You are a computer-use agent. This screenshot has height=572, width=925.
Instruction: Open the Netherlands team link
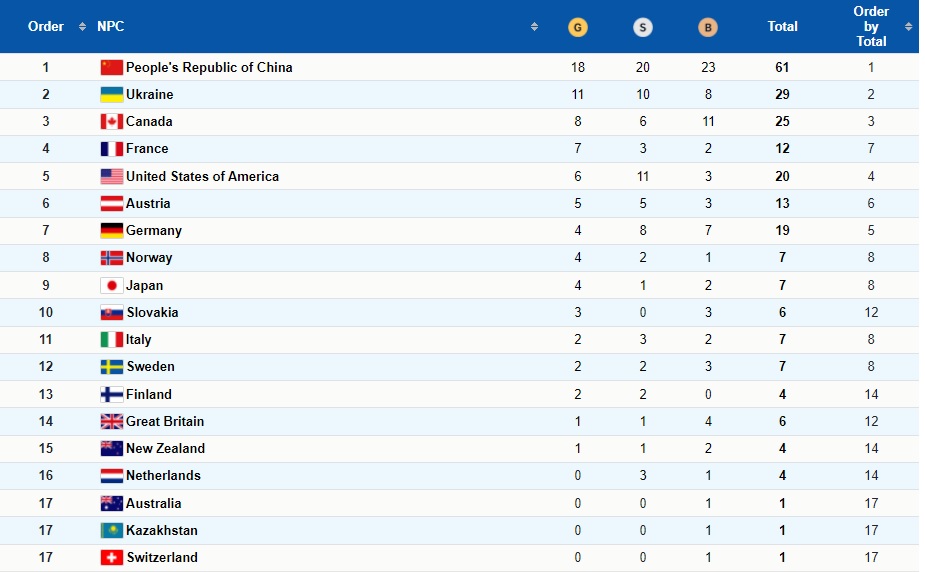(x=163, y=475)
